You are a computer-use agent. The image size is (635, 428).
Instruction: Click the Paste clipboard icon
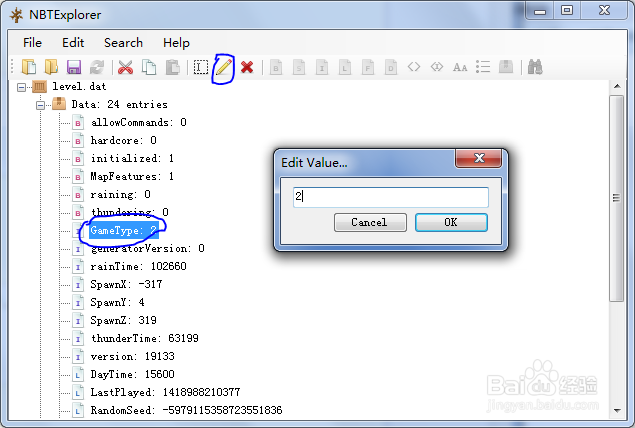coord(173,67)
